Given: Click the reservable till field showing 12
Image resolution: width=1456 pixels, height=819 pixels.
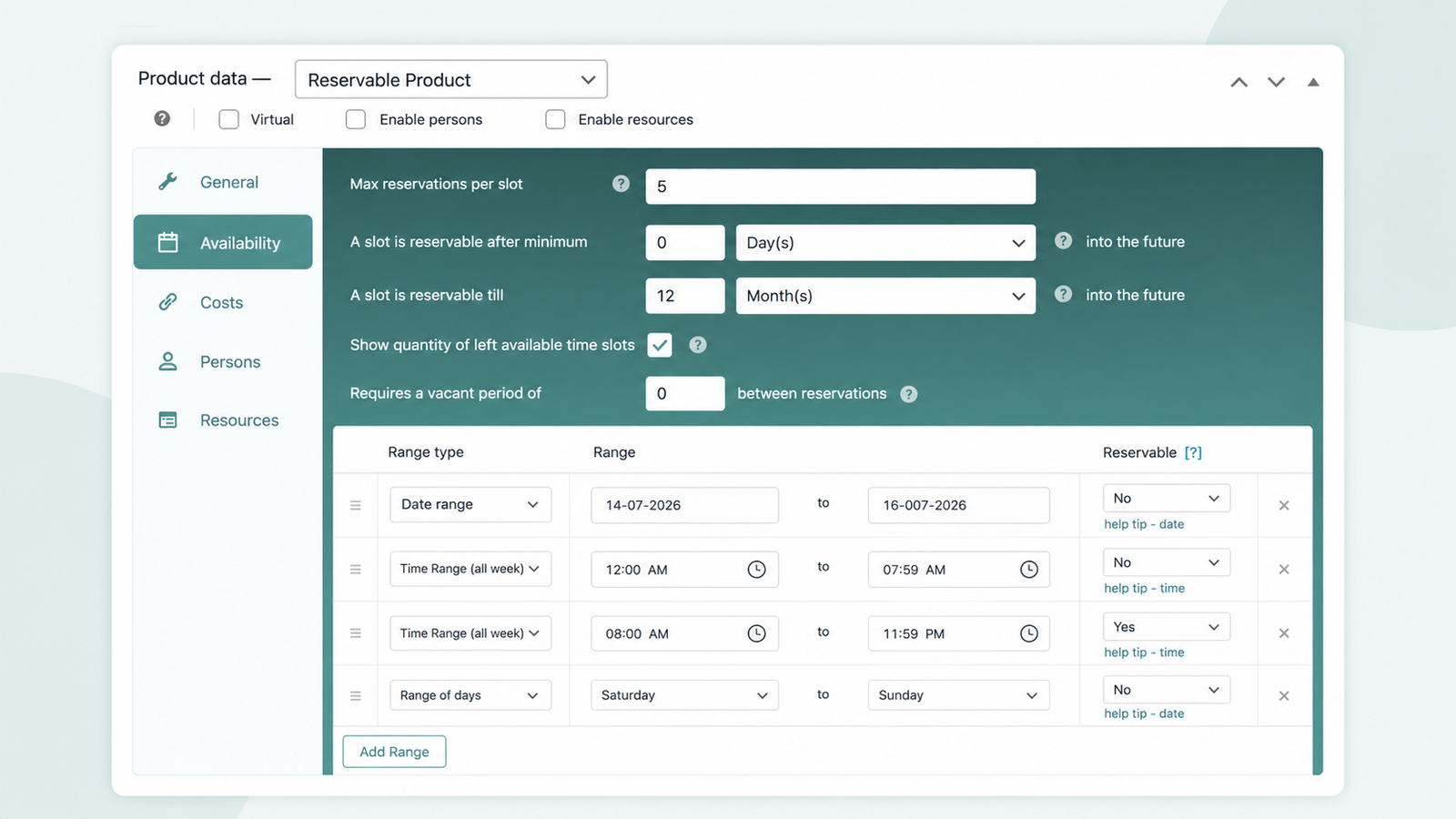Looking at the screenshot, I should pyautogui.click(x=685, y=296).
